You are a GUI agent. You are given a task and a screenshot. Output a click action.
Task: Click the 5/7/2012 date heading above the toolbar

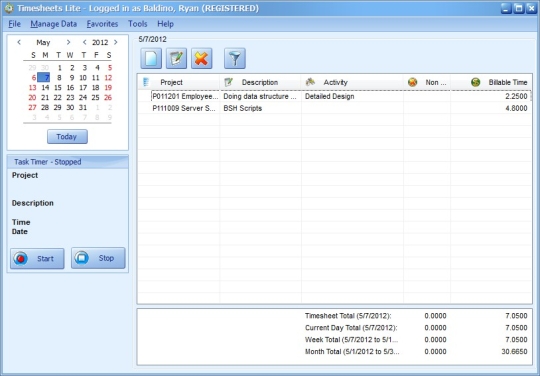pyautogui.click(x=152, y=39)
